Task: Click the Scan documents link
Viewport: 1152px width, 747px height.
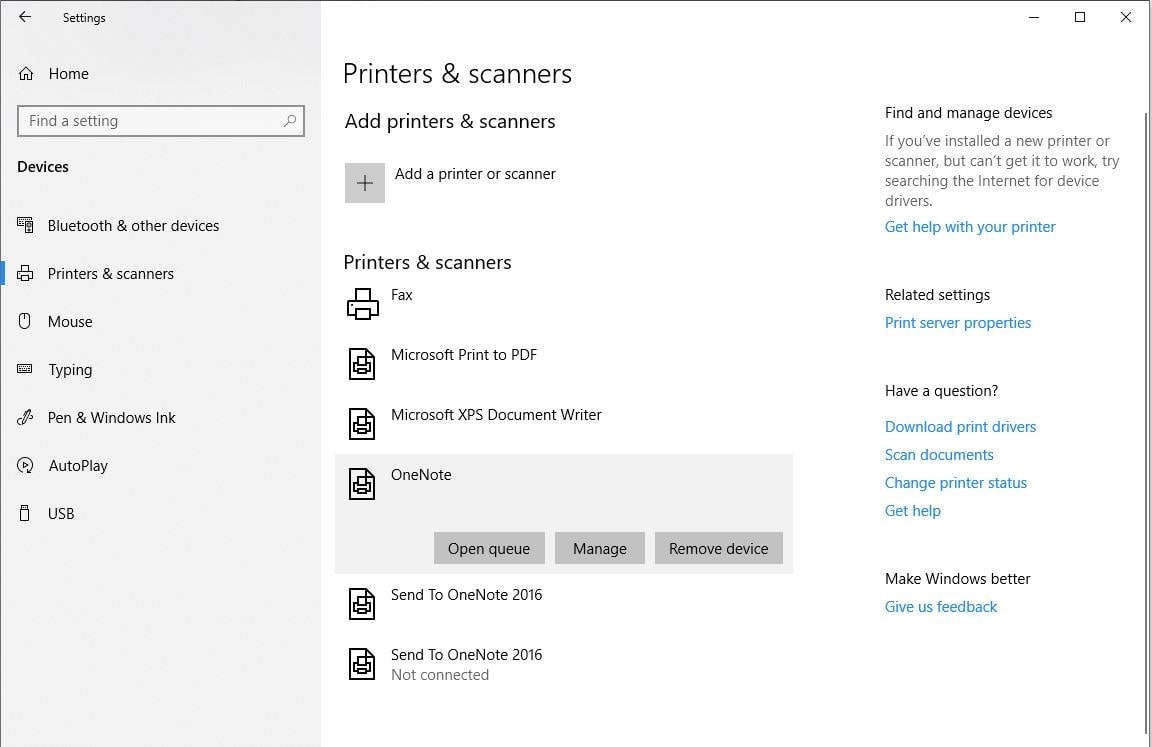Action: (x=939, y=455)
